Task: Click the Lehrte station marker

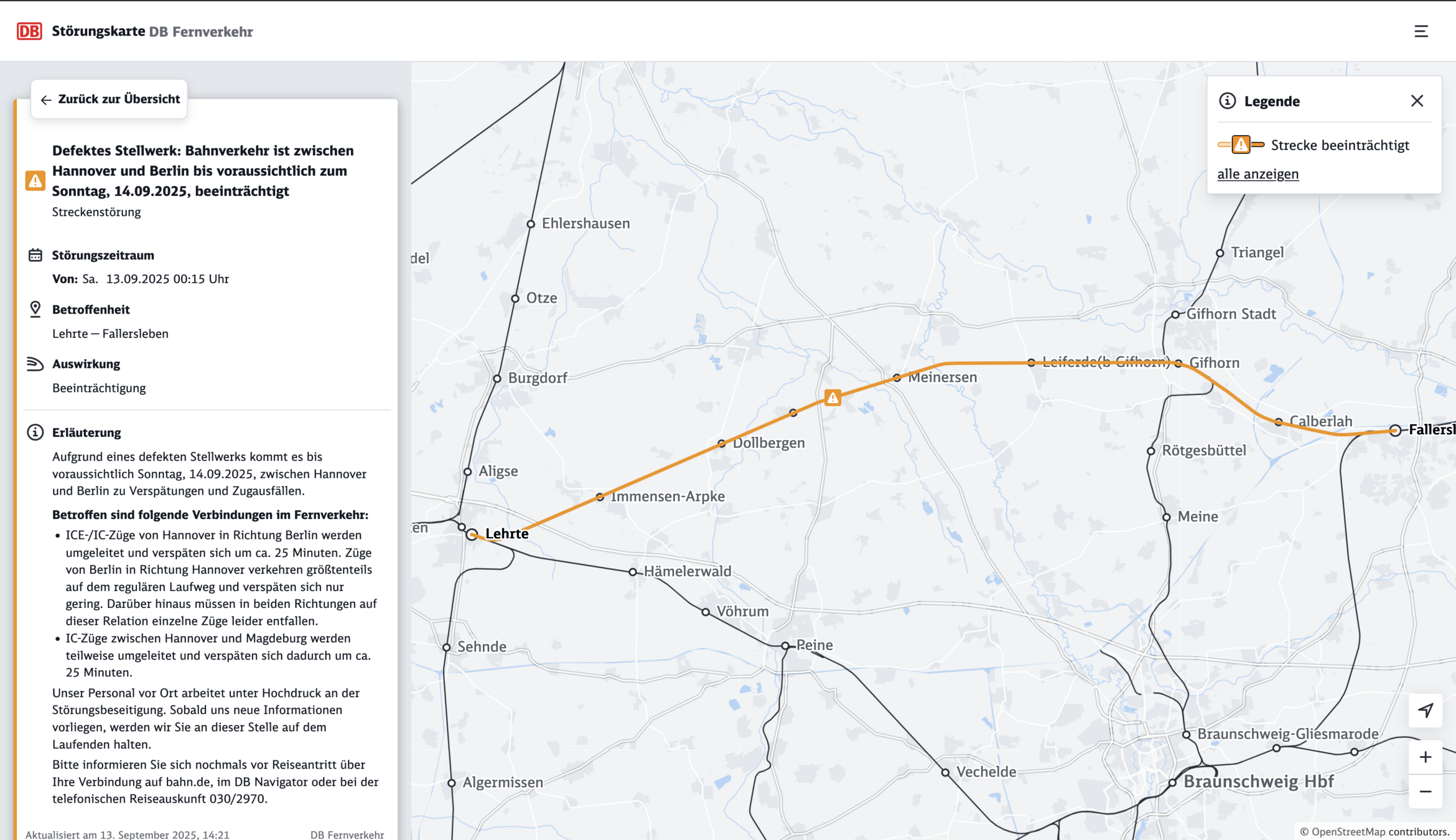Action: 472,534
